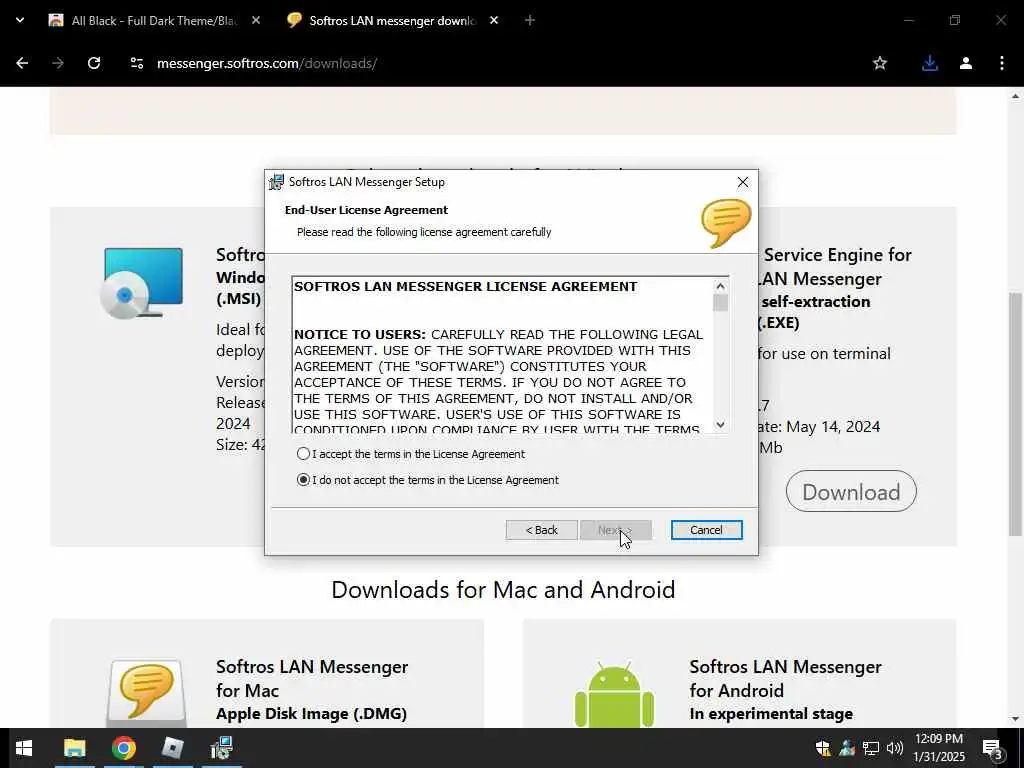This screenshot has width=1024, height=768.
Task: Click 'In experimental stage' text
Action: (x=771, y=714)
